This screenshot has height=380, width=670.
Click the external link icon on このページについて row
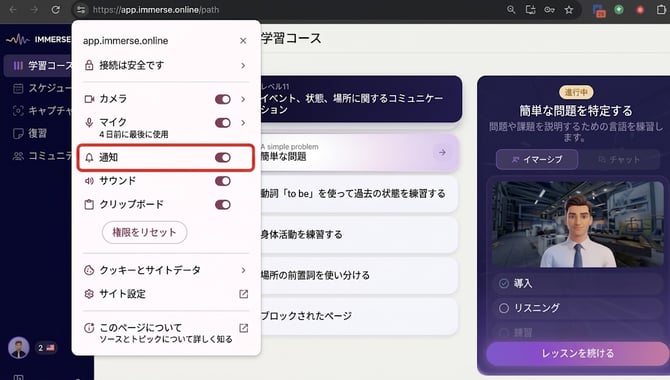[x=244, y=328]
